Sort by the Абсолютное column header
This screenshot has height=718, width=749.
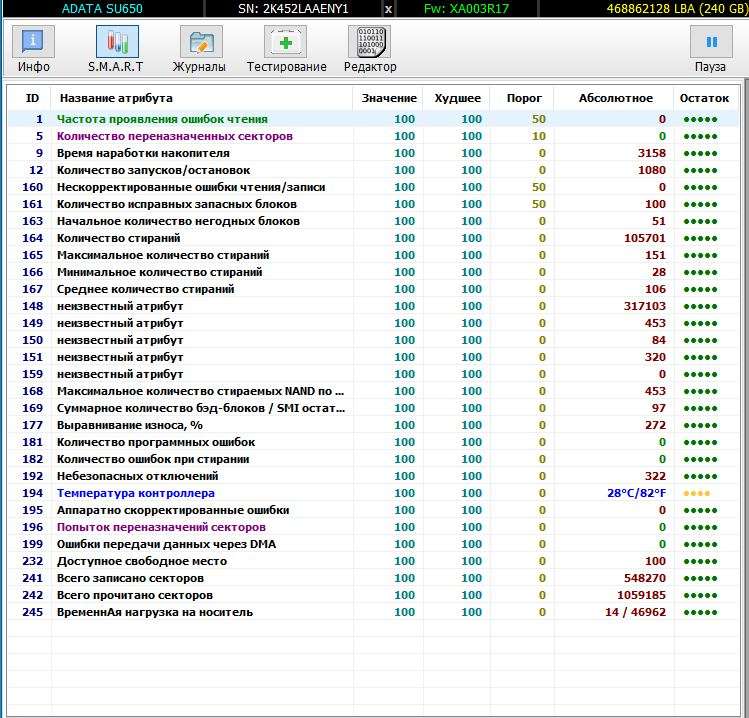(615, 98)
